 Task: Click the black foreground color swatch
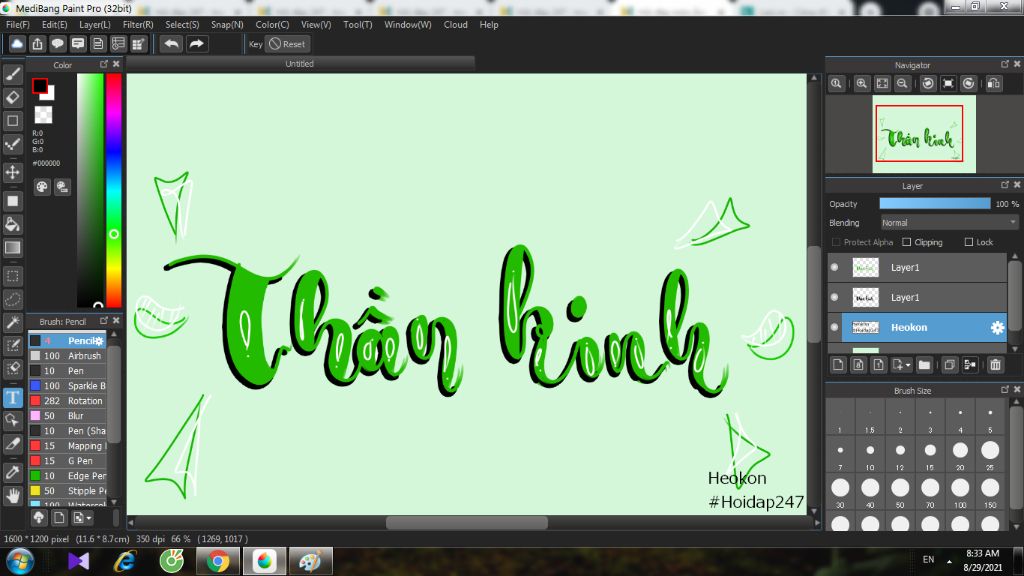[x=39, y=86]
